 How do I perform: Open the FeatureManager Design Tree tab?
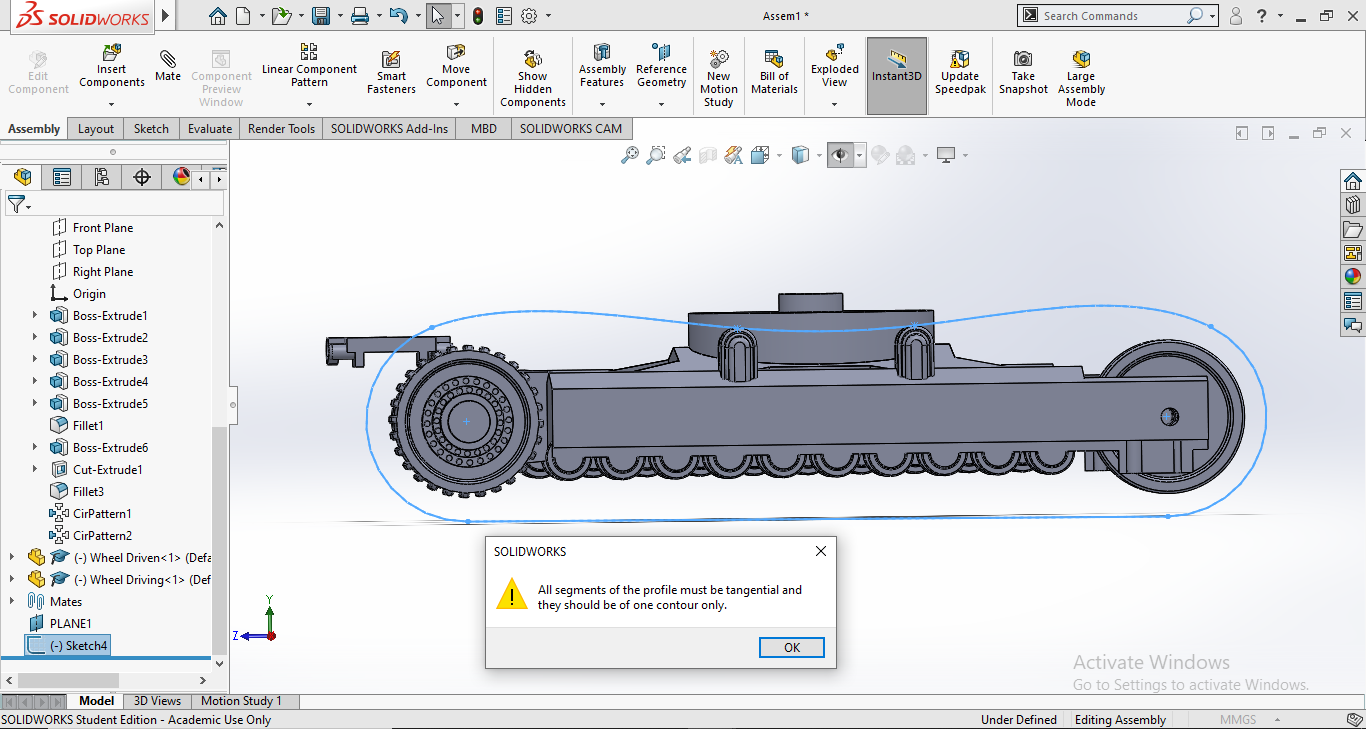click(21, 177)
